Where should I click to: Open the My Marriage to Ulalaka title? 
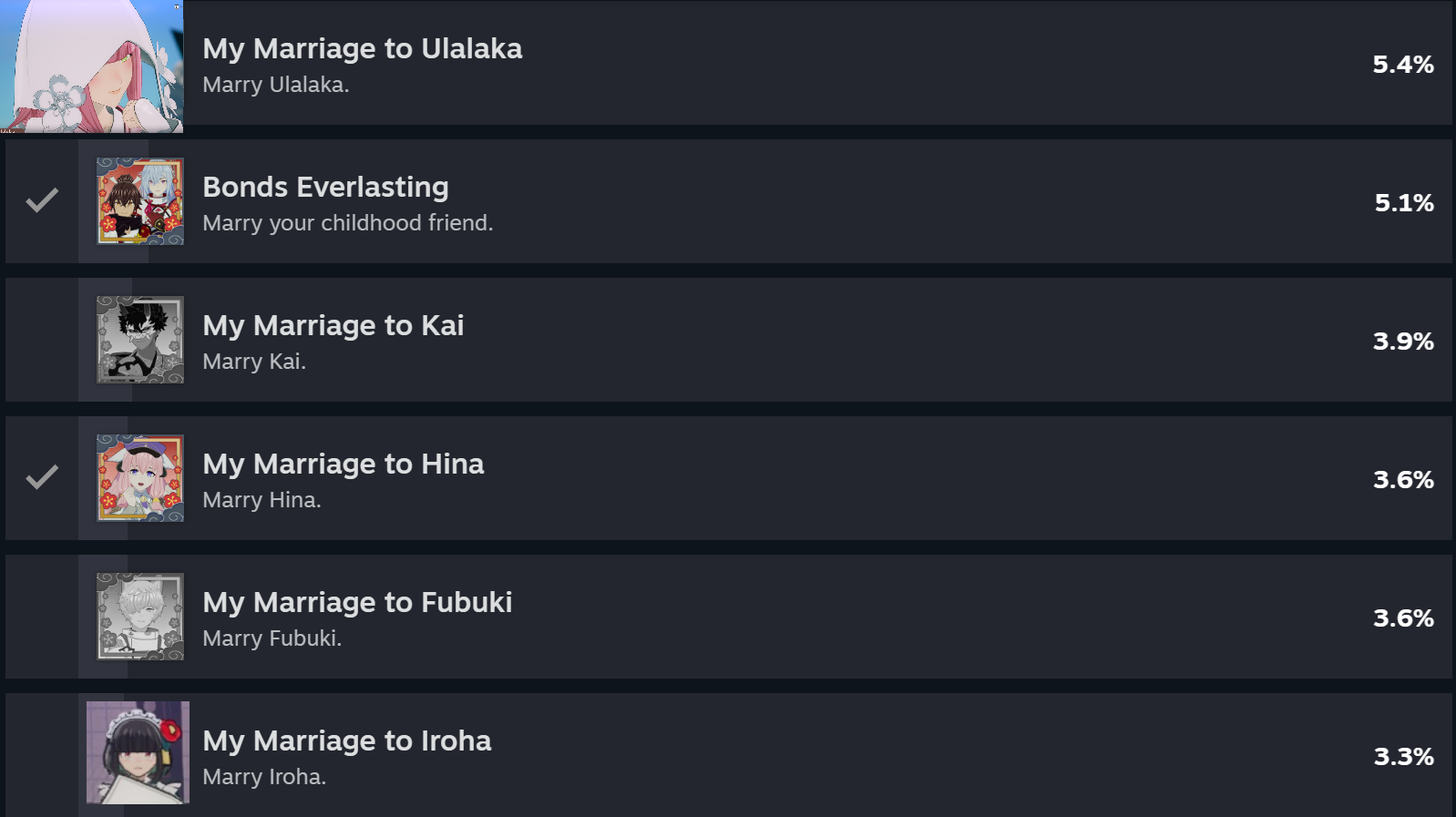point(363,48)
